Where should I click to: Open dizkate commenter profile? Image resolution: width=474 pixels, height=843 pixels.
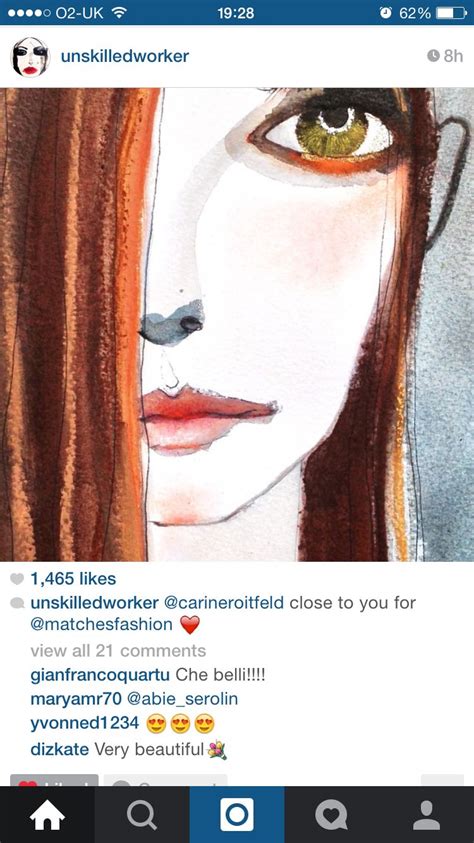tap(60, 749)
